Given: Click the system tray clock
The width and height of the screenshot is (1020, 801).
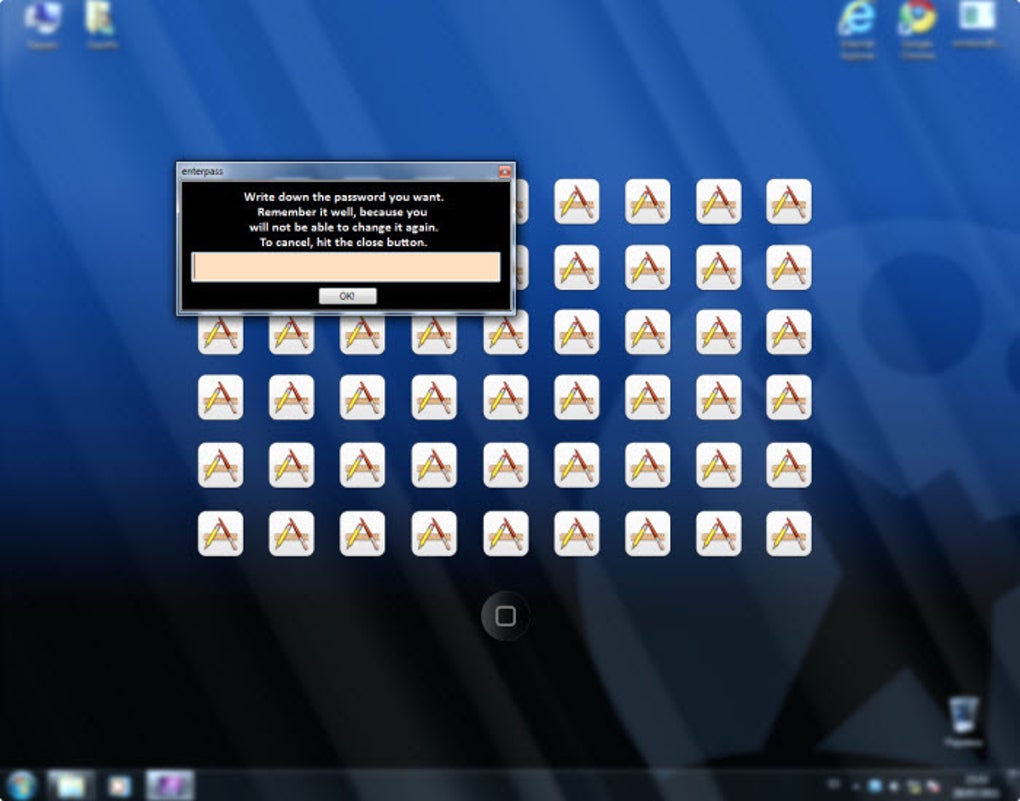Looking at the screenshot, I should click(x=977, y=785).
